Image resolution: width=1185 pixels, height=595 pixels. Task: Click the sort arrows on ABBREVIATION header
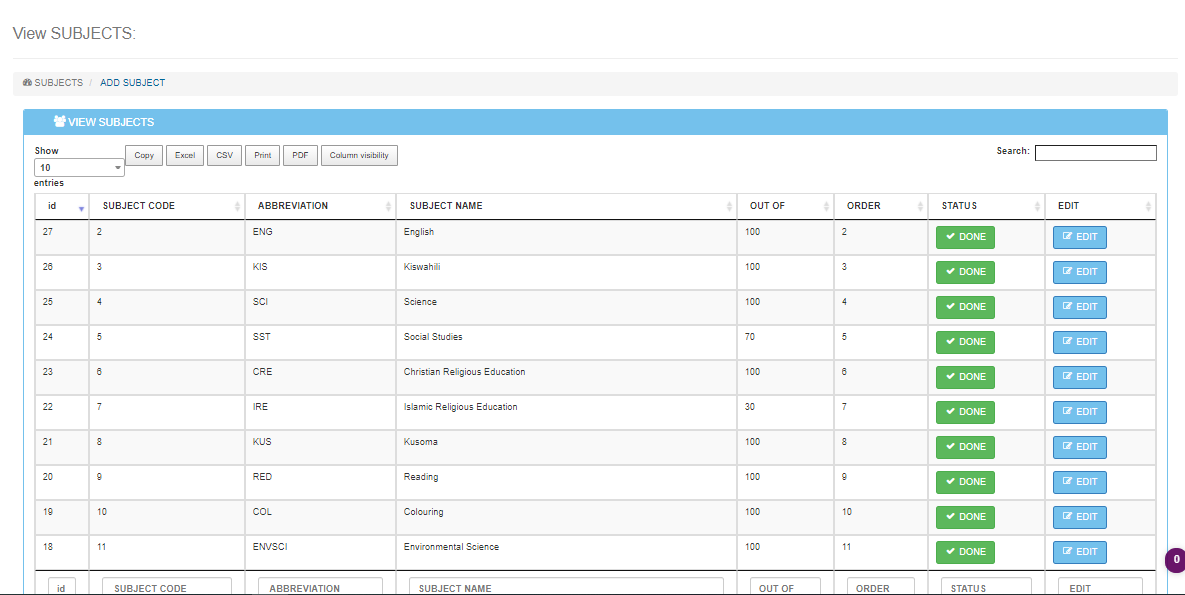click(388, 206)
